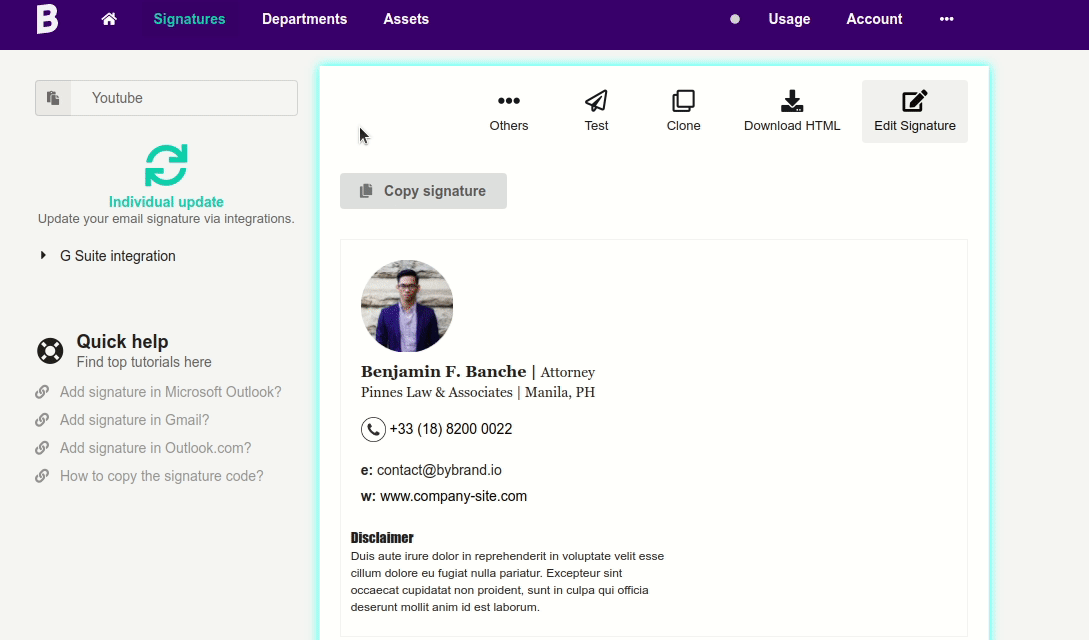Go to the home icon
Image resolution: width=1089 pixels, height=640 pixels.
109,19
